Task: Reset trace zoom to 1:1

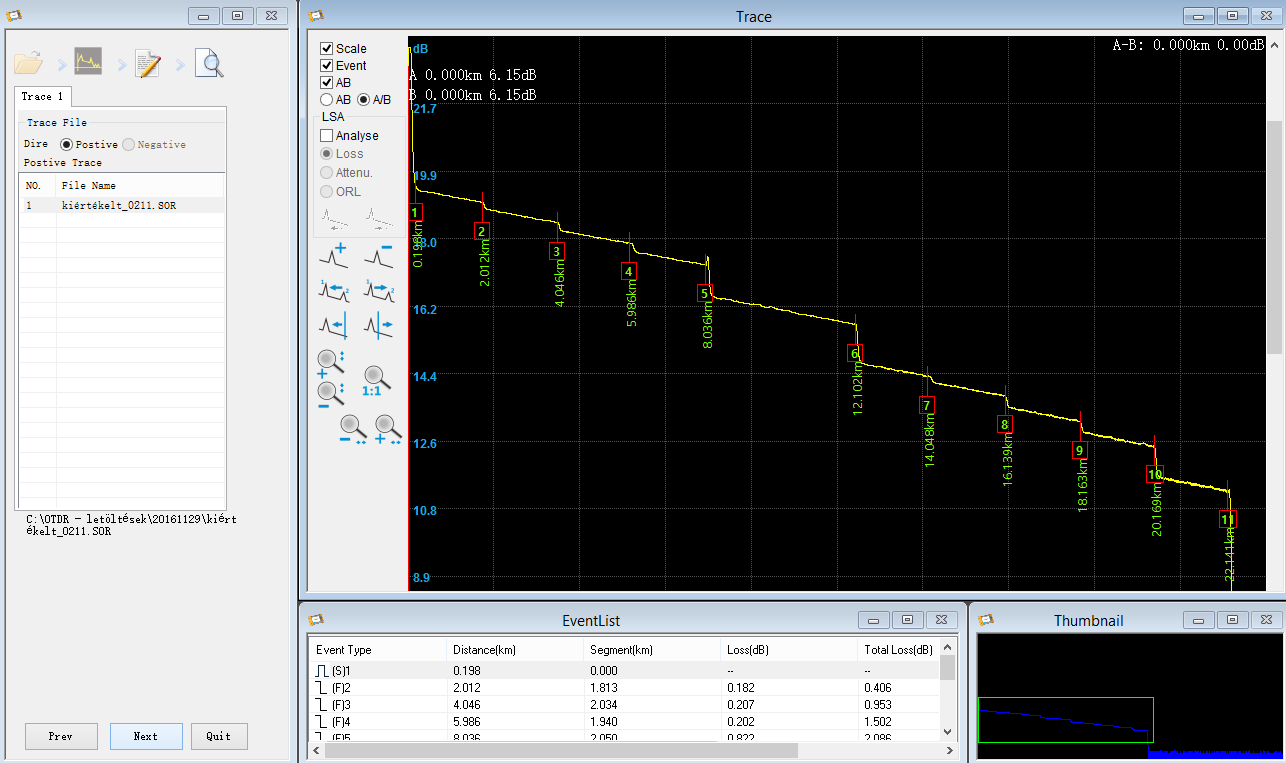Action: point(376,380)
